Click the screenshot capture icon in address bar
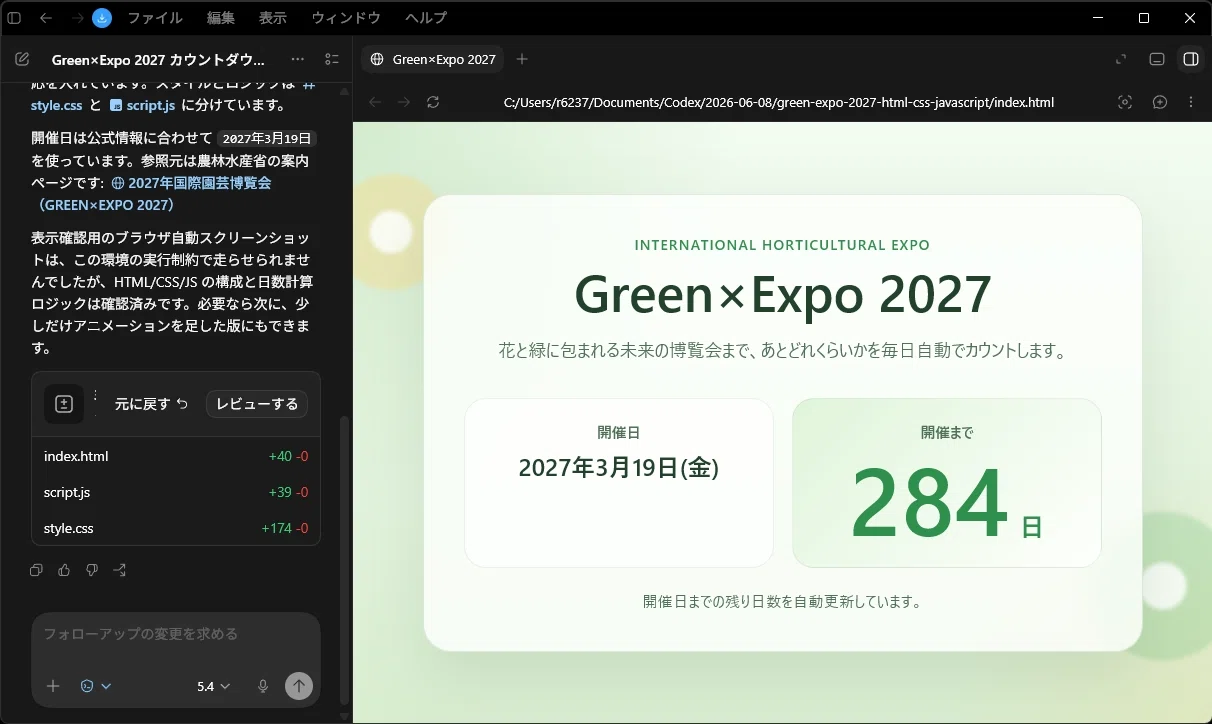Screen dimensions: 1212x724 tap(1125, 102)
